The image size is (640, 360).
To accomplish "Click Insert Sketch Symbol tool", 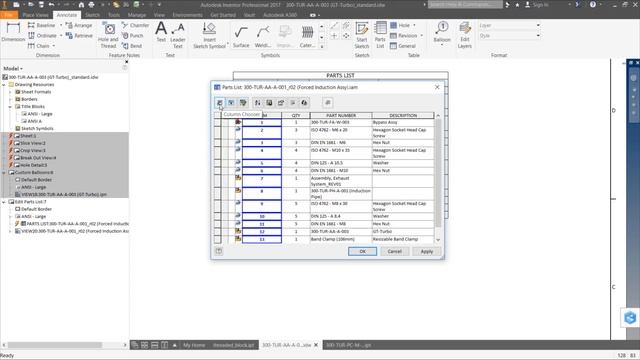I will coord(209,36).
